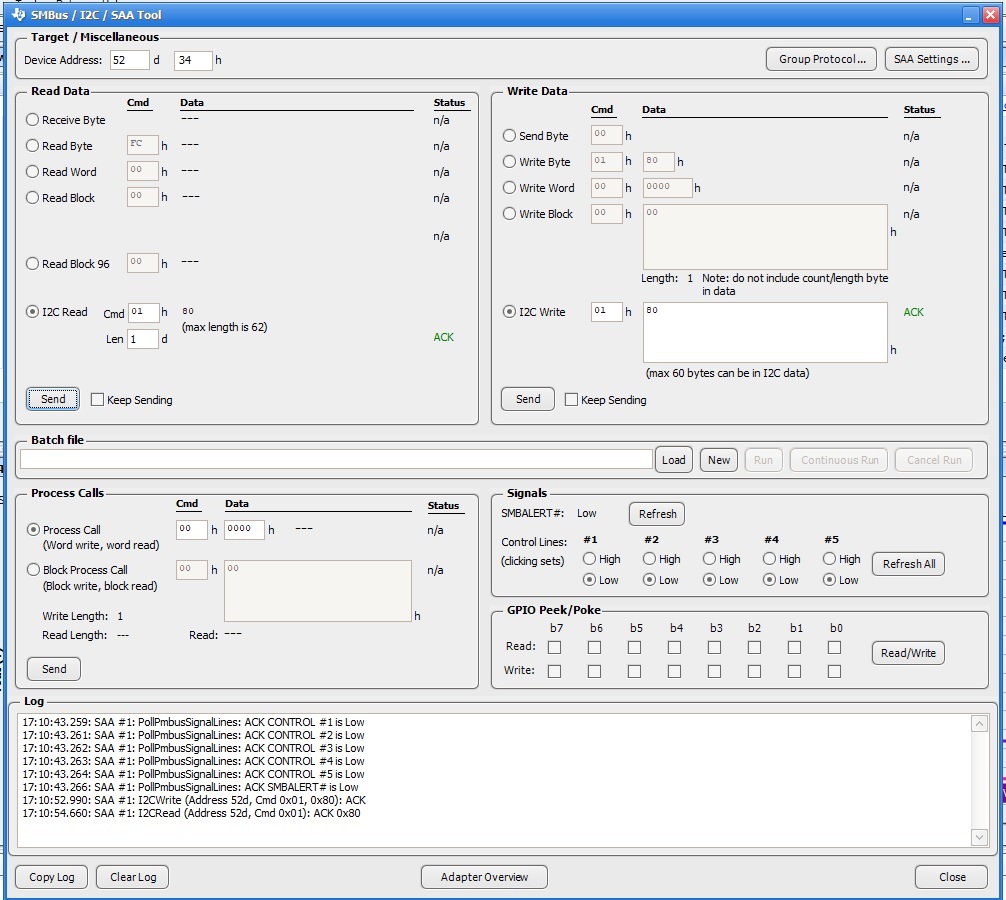Click Send in the Write Data panel
This screenshot has height=900, width=1006.
(x=527, y=399)
